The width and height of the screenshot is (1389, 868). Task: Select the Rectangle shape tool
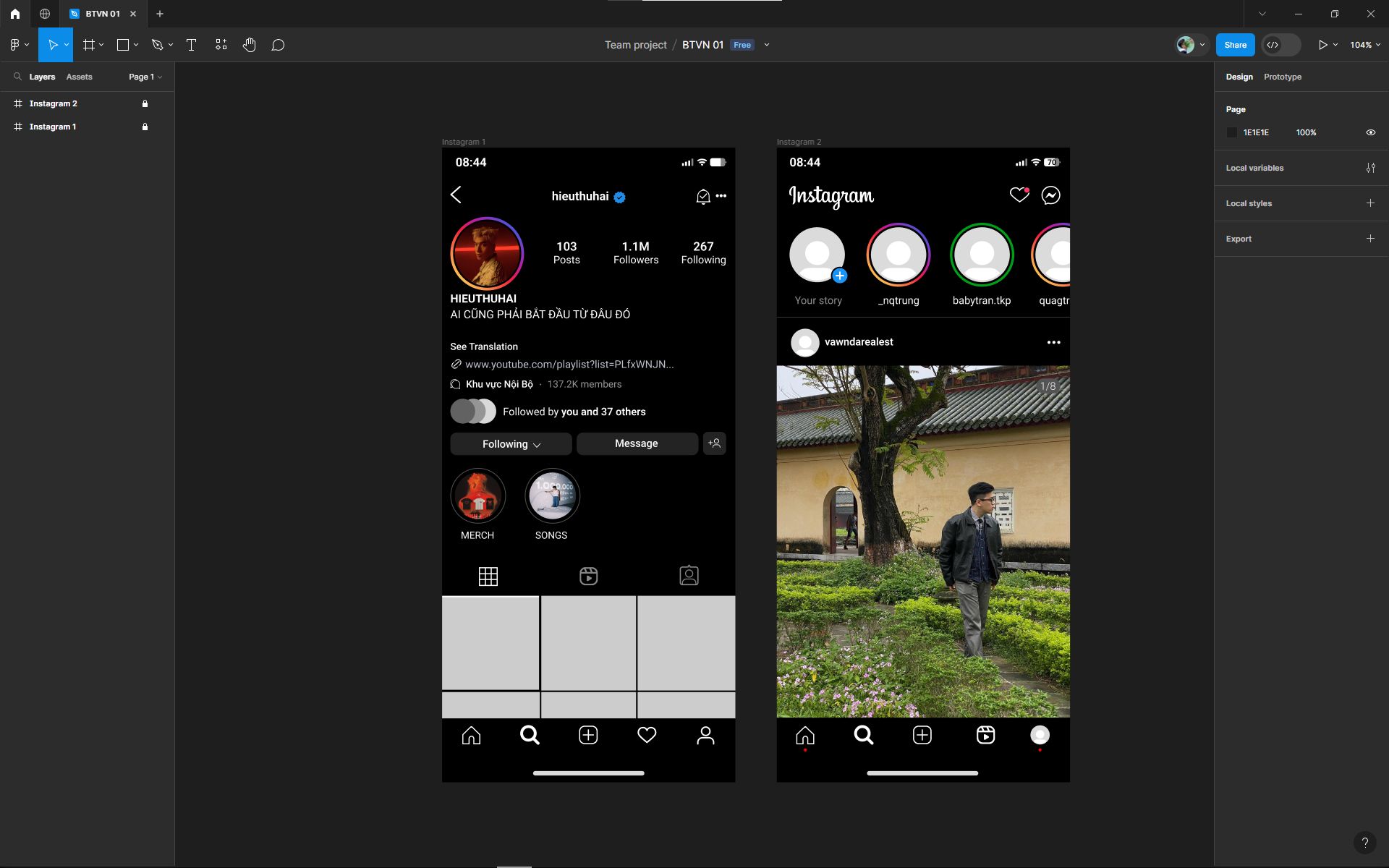point(123,45)
